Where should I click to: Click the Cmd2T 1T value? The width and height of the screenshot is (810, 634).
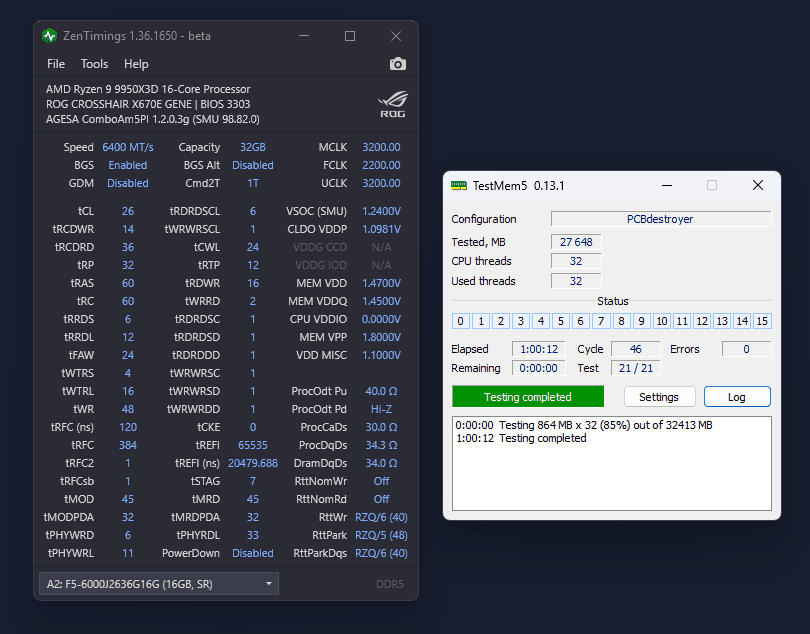[x=253, y=183]
